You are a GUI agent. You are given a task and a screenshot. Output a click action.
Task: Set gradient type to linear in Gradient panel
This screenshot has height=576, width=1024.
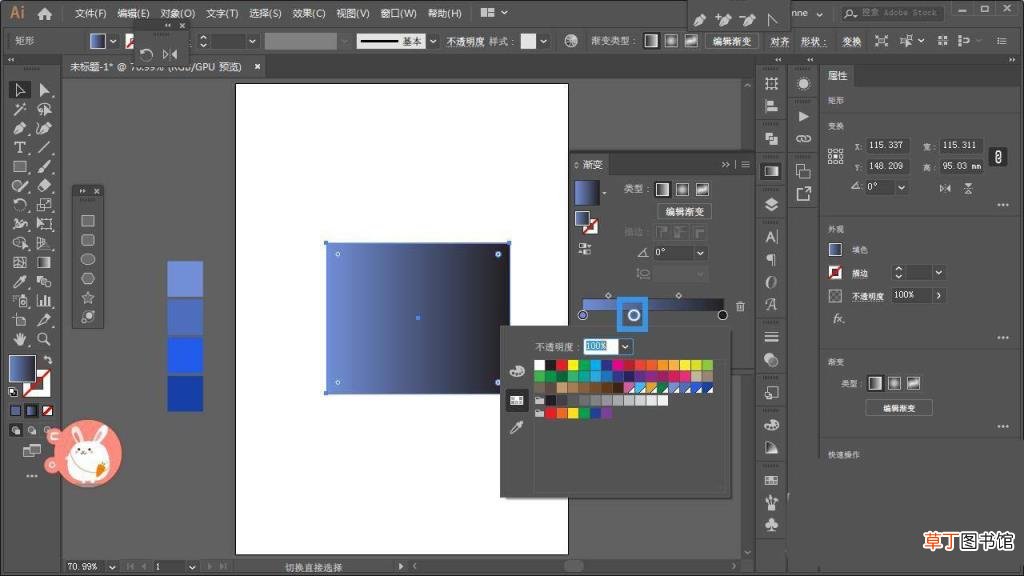pos(662,189)
